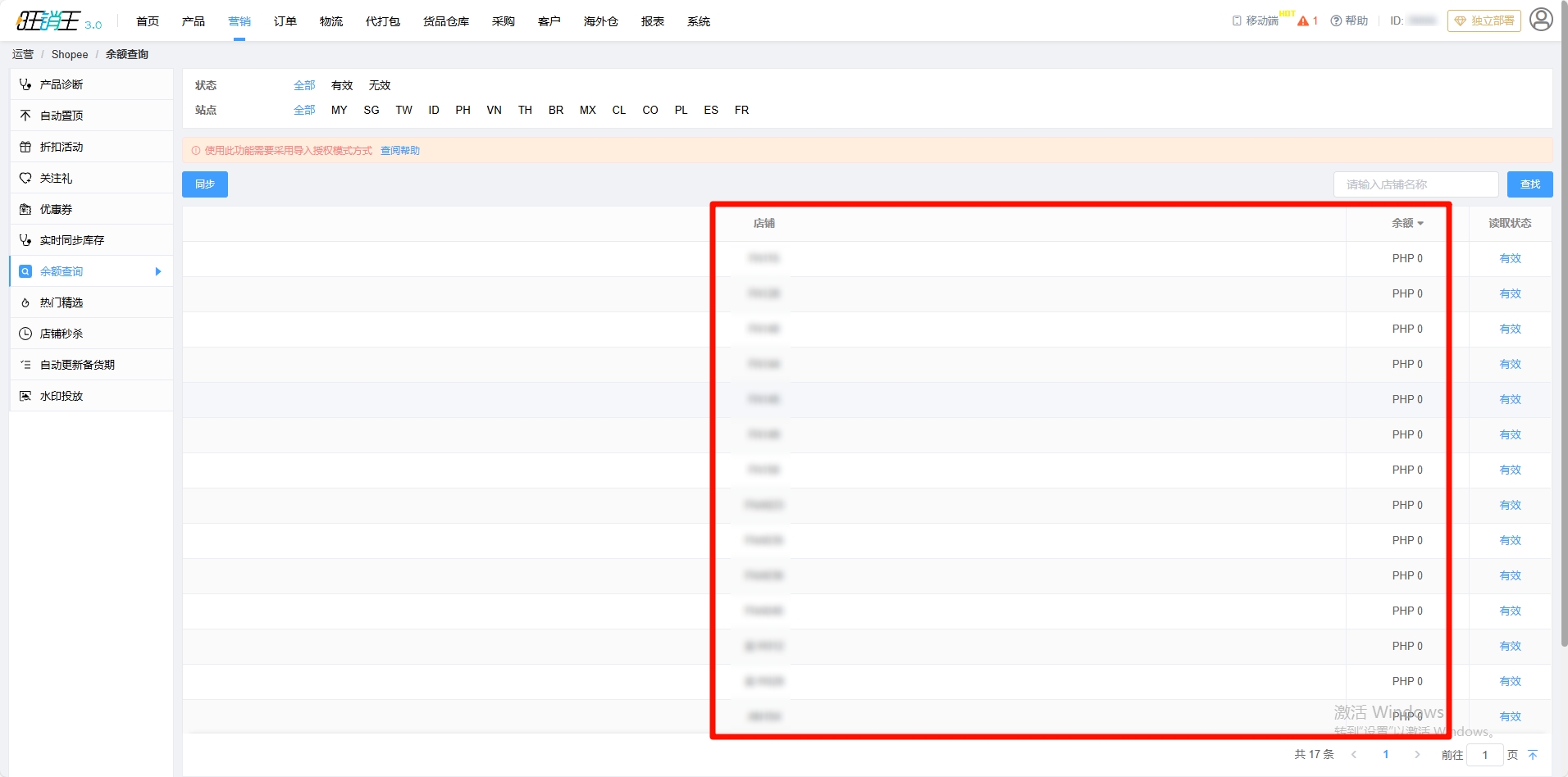The image size is (1568, 777).
Task: Open the 查阅帮助 link
Action: [400, 151]
